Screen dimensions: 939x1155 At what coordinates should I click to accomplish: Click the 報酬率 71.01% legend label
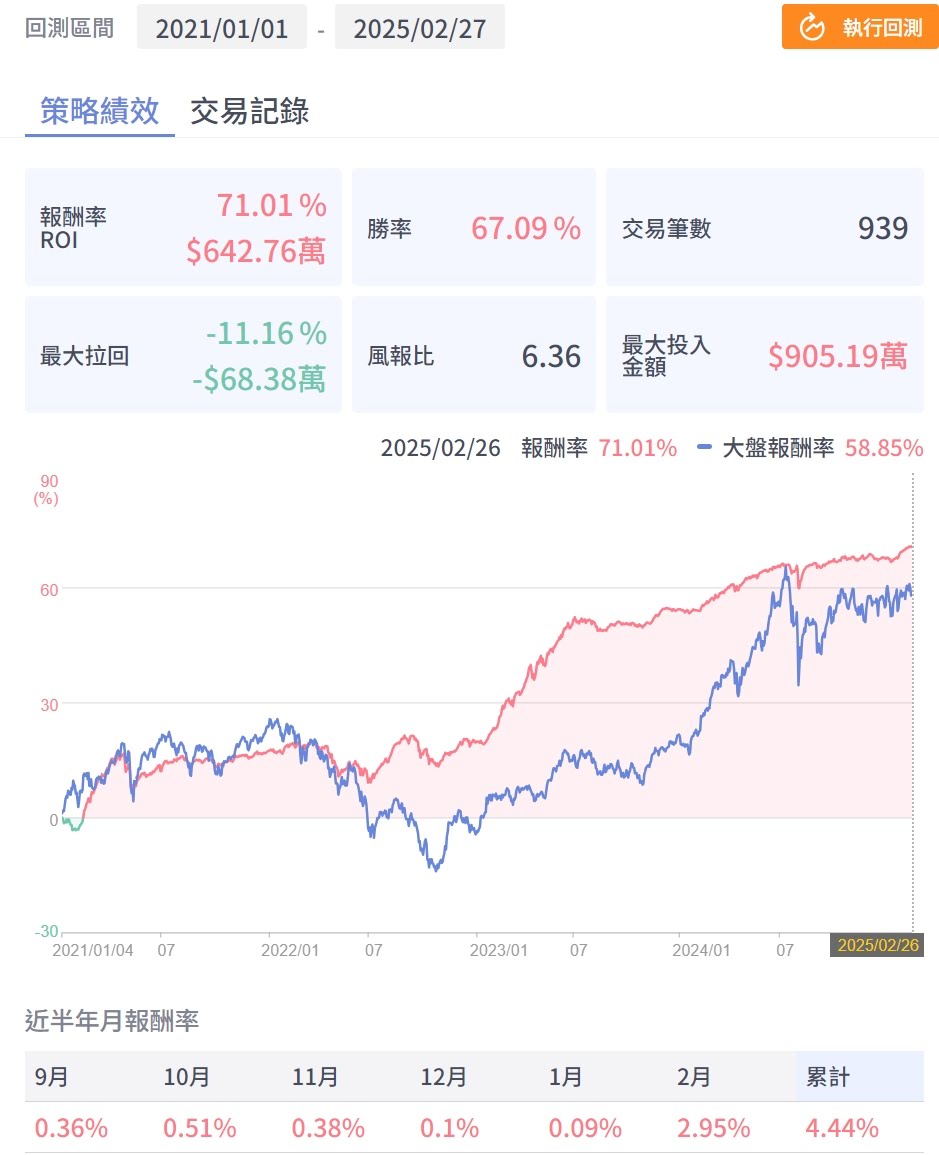point(598,448)
